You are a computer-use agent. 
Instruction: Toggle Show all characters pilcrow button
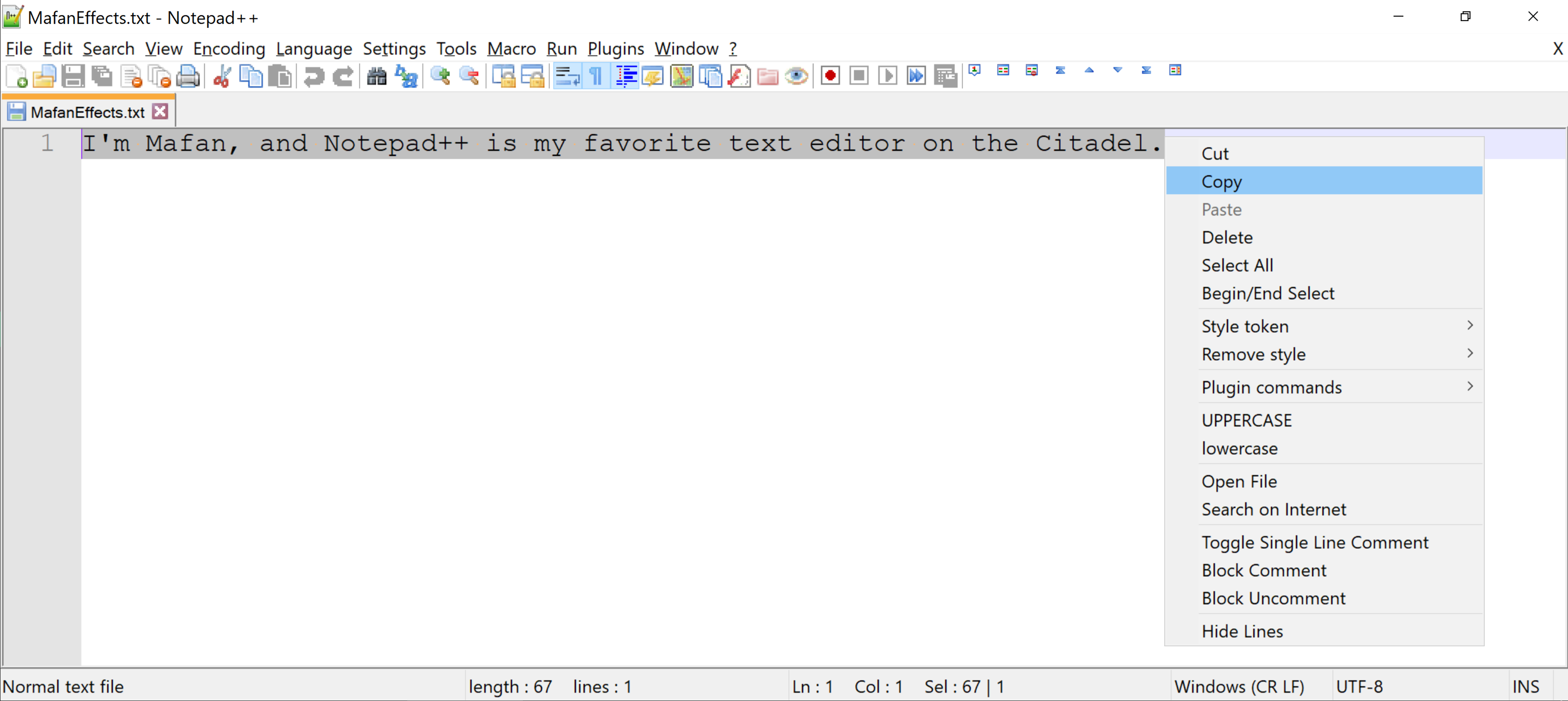[x=596, y=77]
